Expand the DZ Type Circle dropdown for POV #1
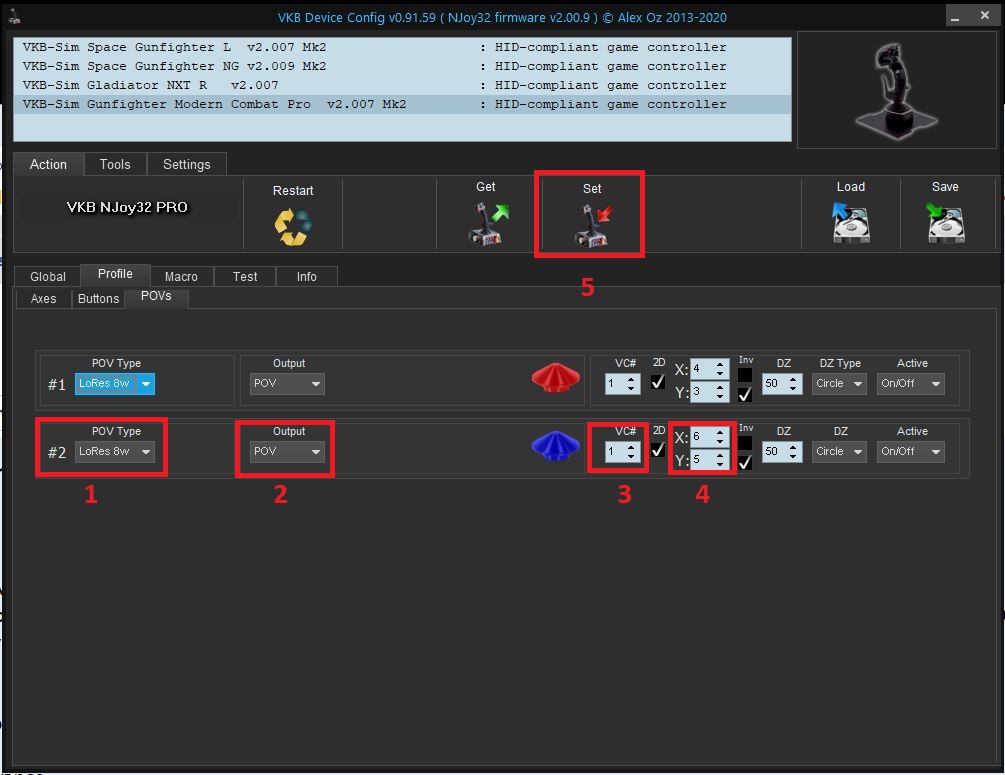This screenshot has height=775, width=1005. tap(838, 384)
